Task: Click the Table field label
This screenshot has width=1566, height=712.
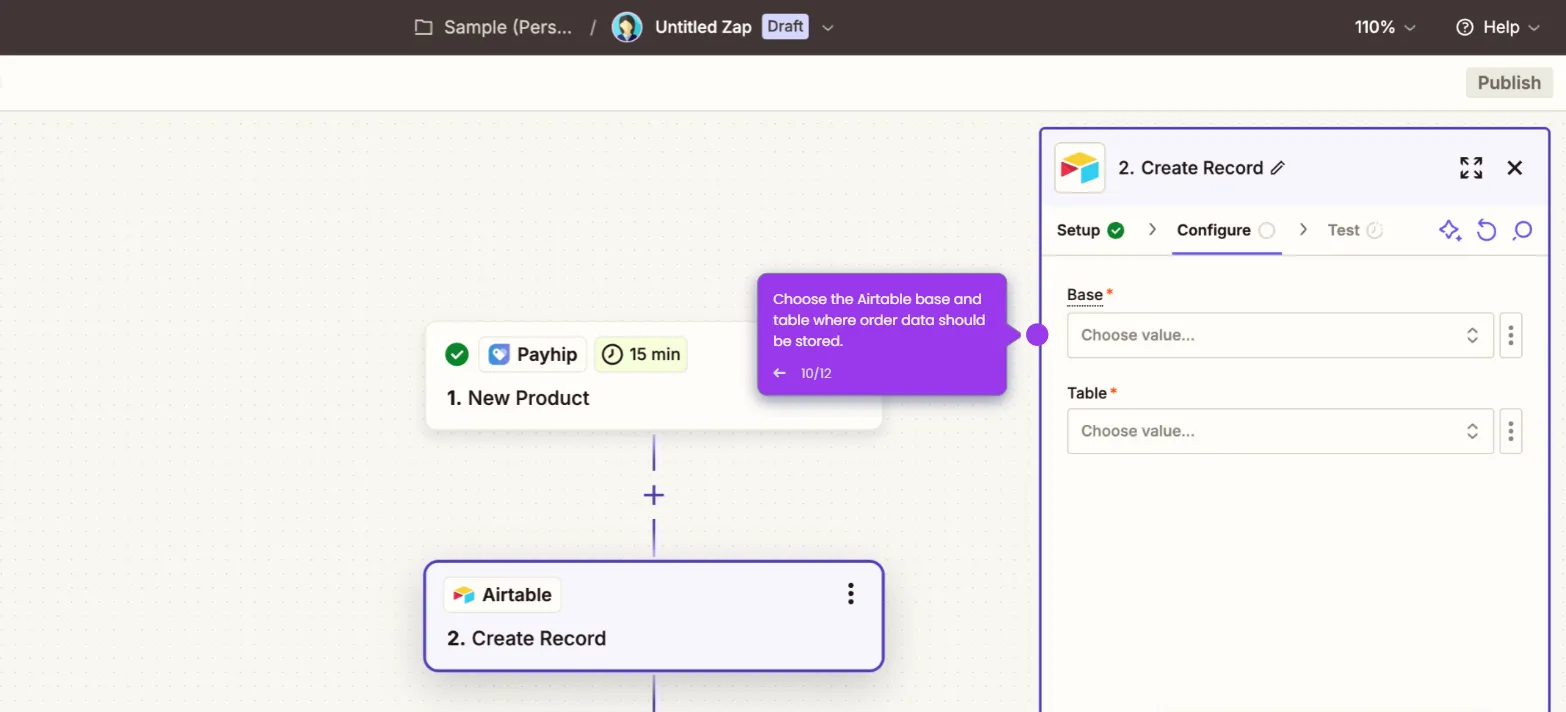Action: [x=1087, y=393]
